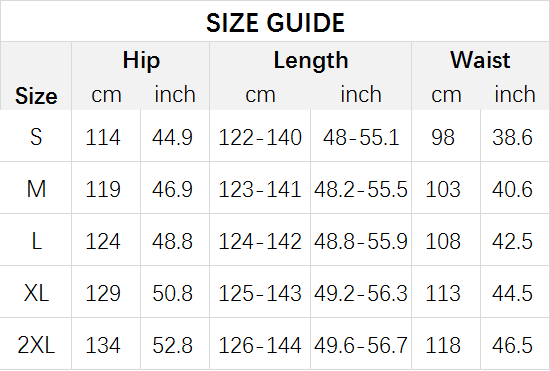The width and height of the screenshot is (550, 371).
Task: Click hip value 46.9 inch
Action: pyautogui.click(x=172, y=189)
